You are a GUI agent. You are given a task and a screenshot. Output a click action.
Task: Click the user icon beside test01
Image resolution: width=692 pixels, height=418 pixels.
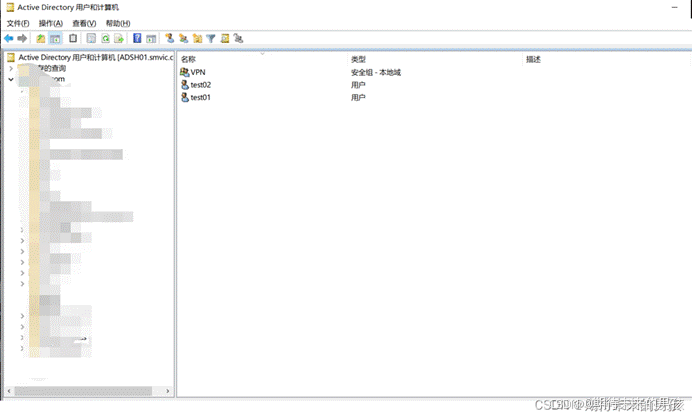tap(185, 97)
